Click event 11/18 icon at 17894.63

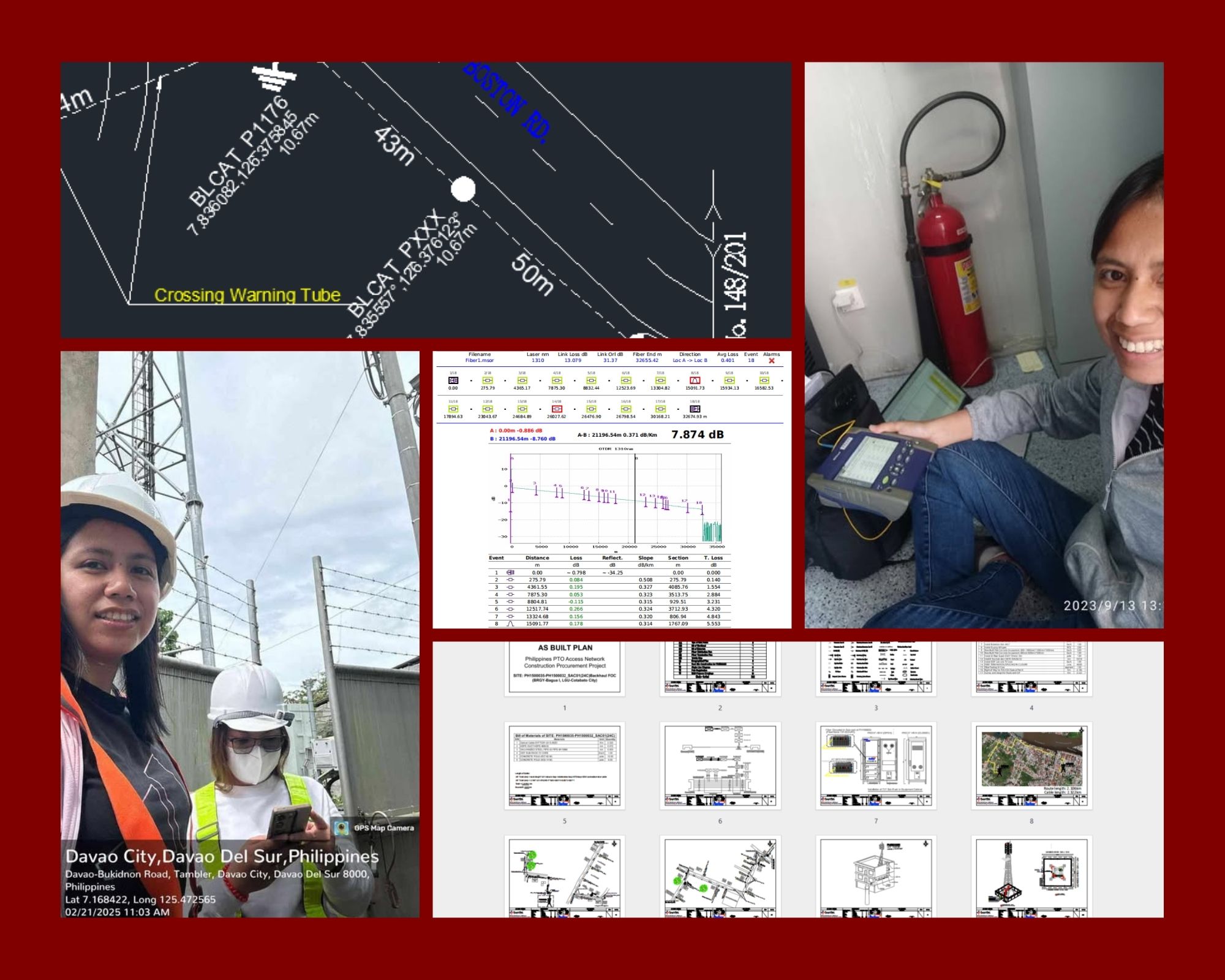click(453, 409)
